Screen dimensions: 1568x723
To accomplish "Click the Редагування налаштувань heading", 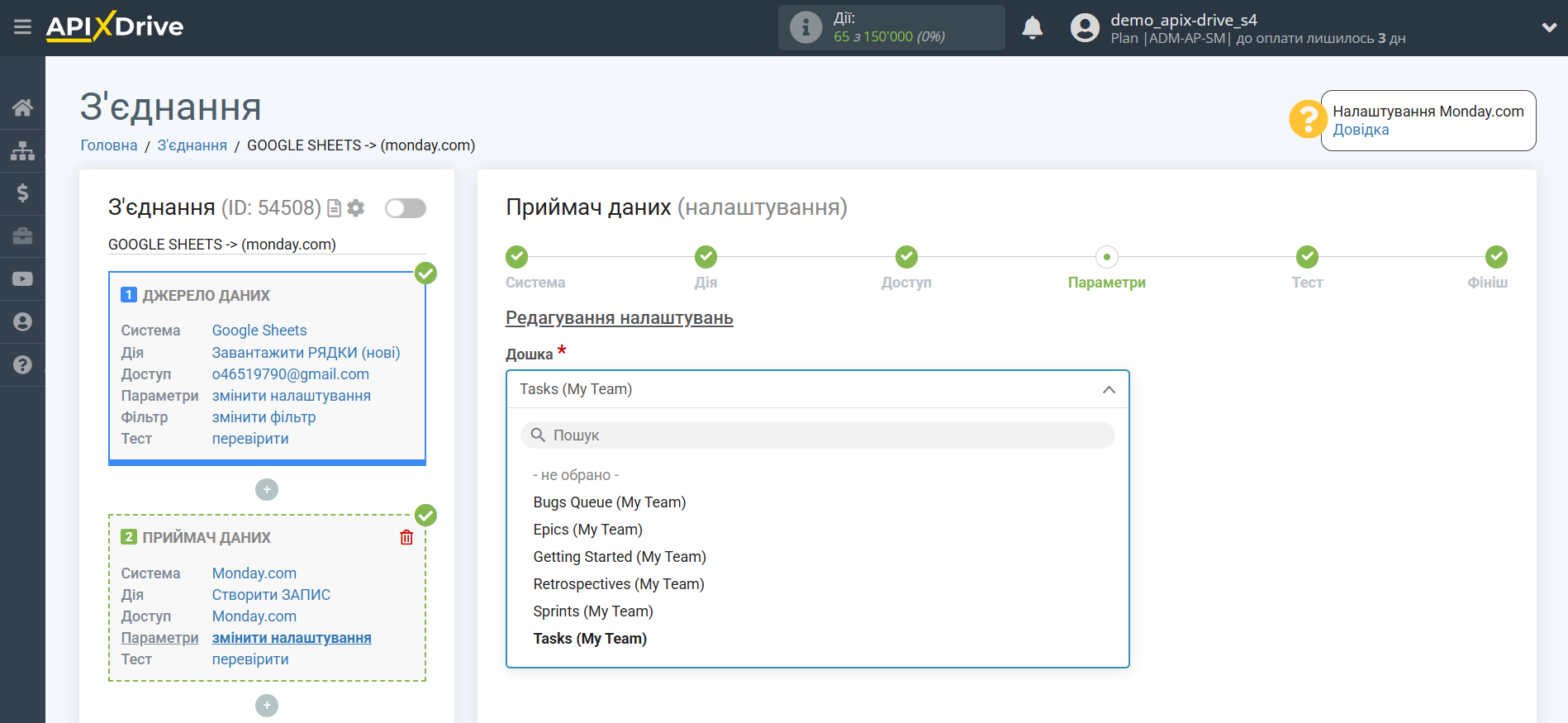I will coord(620,318).
